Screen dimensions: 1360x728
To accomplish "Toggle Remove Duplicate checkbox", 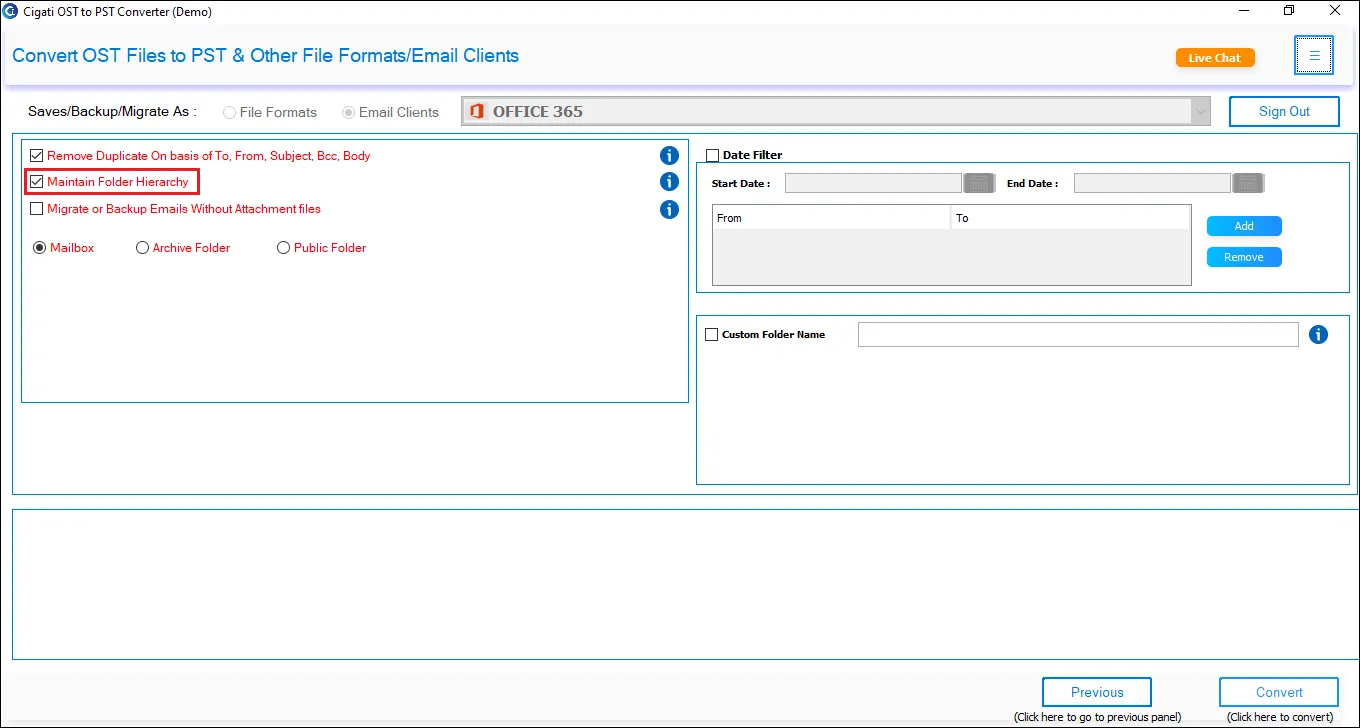I will click(37, 156).
